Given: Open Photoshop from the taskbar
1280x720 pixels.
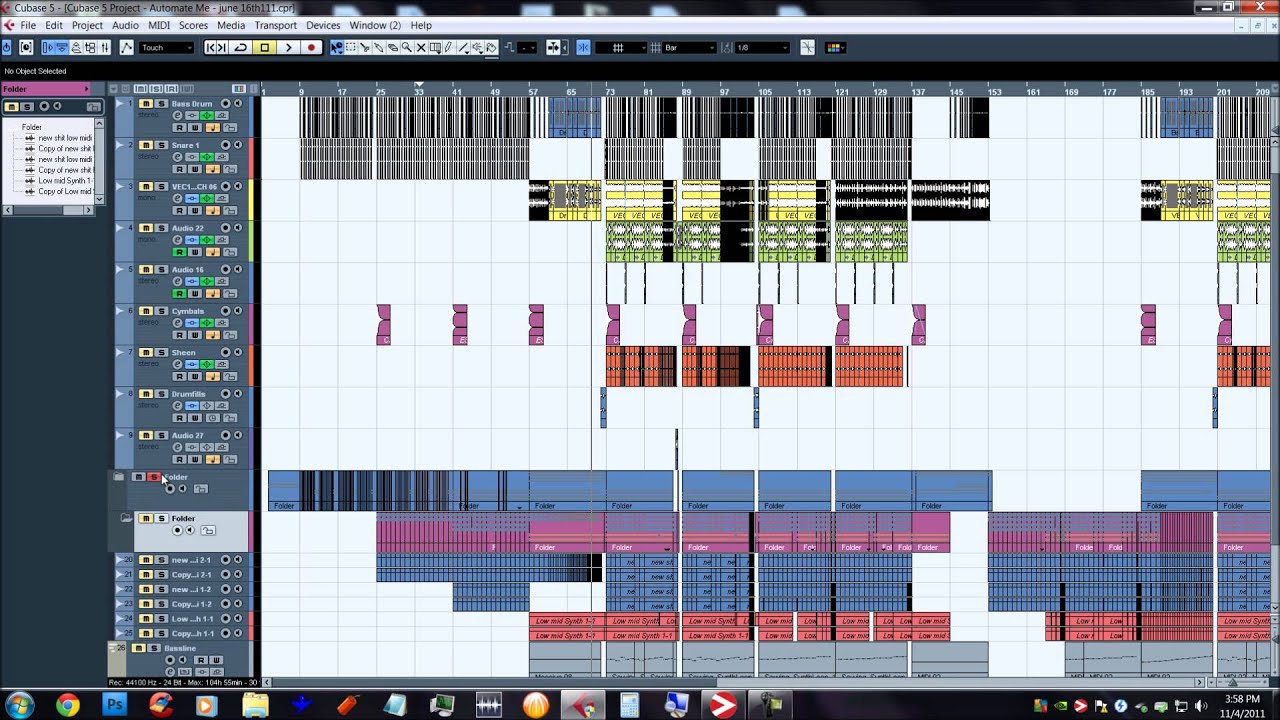Looking at the screenshot, I should click(115, 705).
